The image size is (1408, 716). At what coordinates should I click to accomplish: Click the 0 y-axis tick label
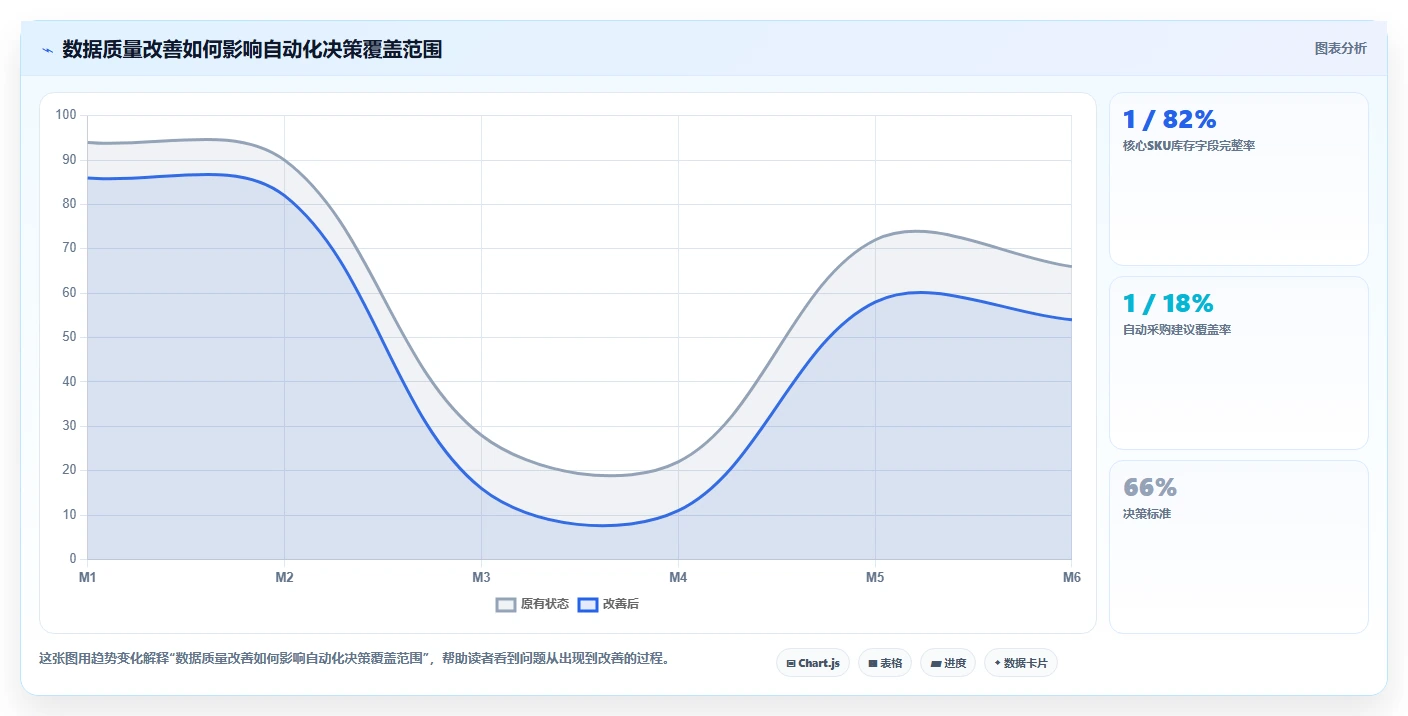[73, 559]
